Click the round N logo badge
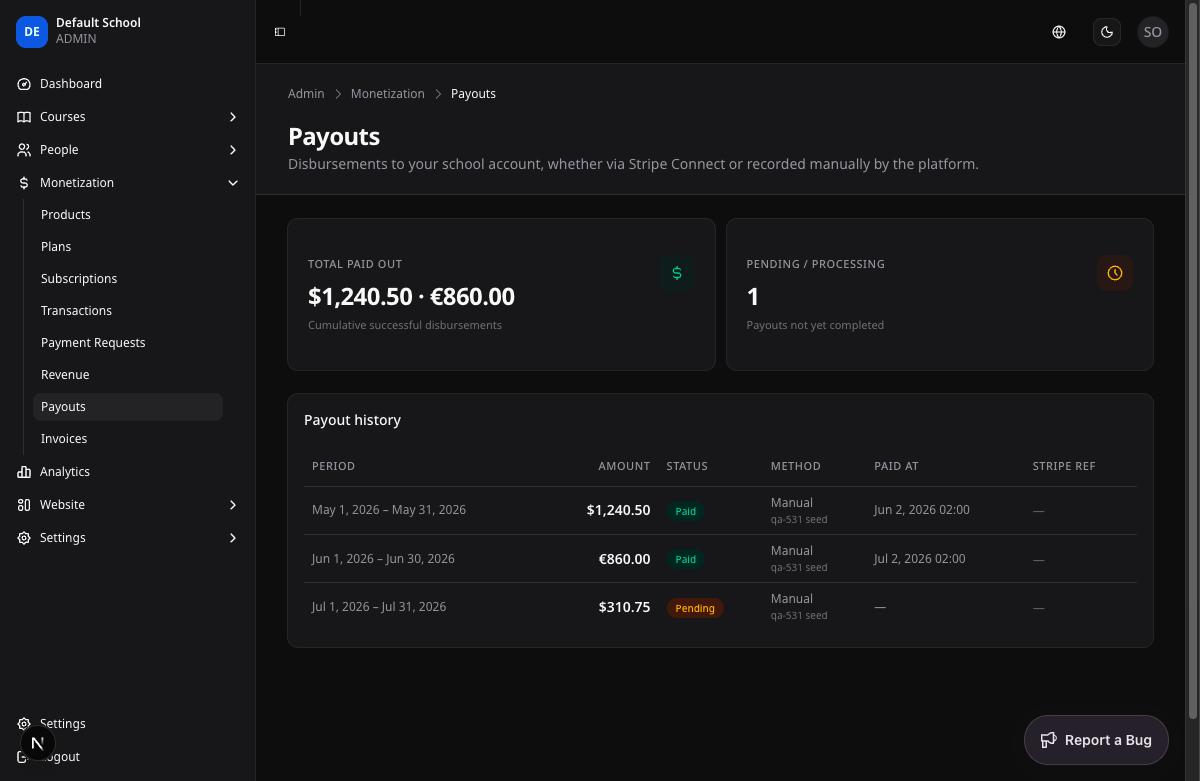 coord(37,743)
